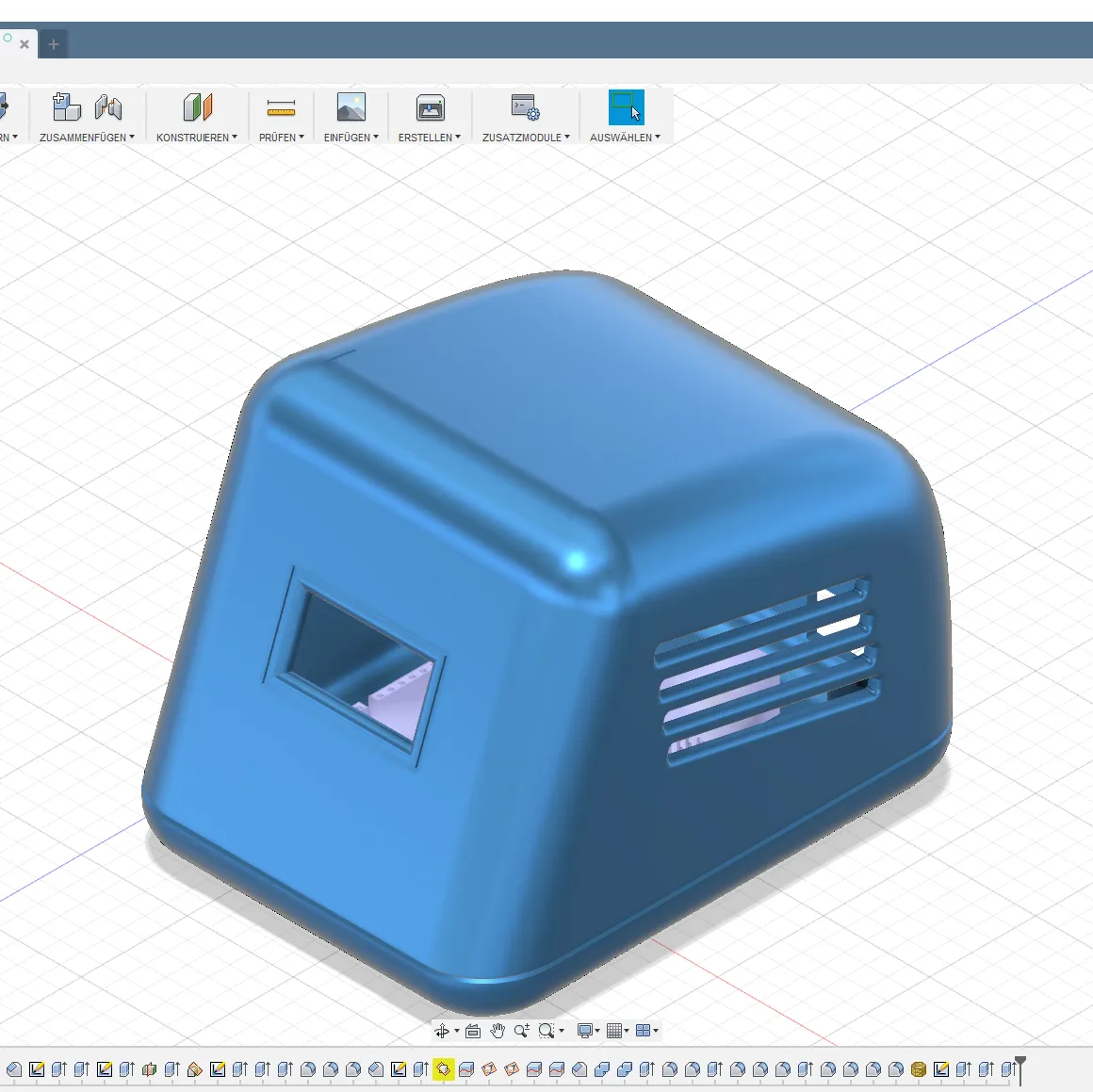Image resolution: width=1093 pixels, height=1092 pixels.
Task: Open the Display Settings dropdown arrow
Action: 597,1032
